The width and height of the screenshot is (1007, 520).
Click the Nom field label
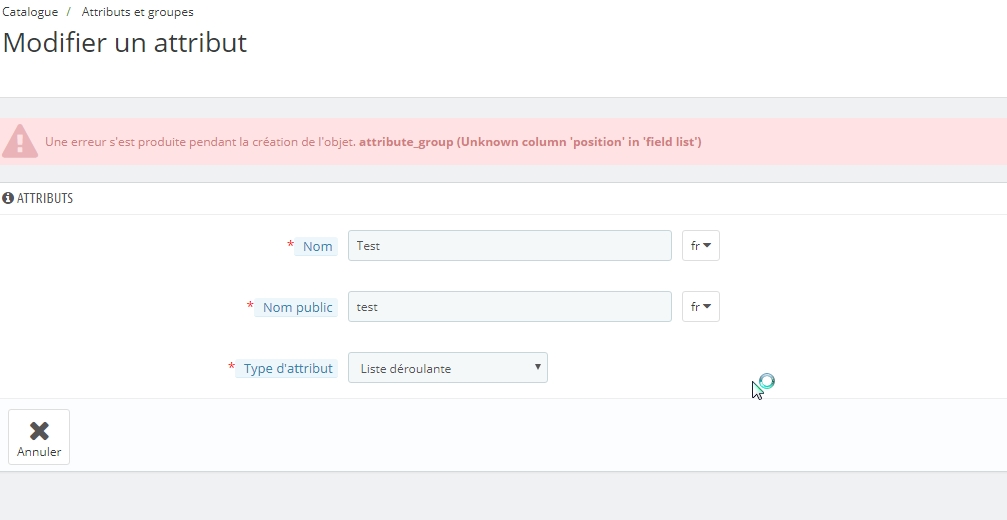317,247
